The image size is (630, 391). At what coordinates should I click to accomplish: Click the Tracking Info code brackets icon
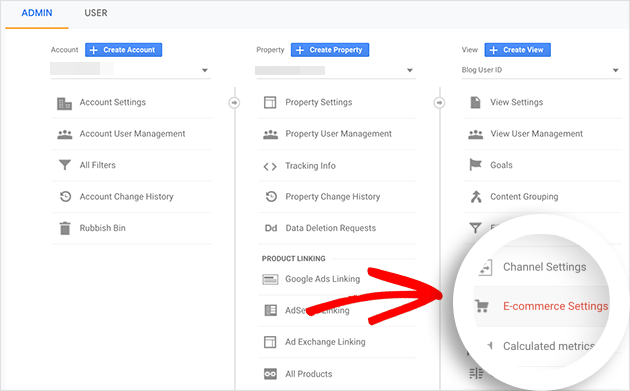270,166
